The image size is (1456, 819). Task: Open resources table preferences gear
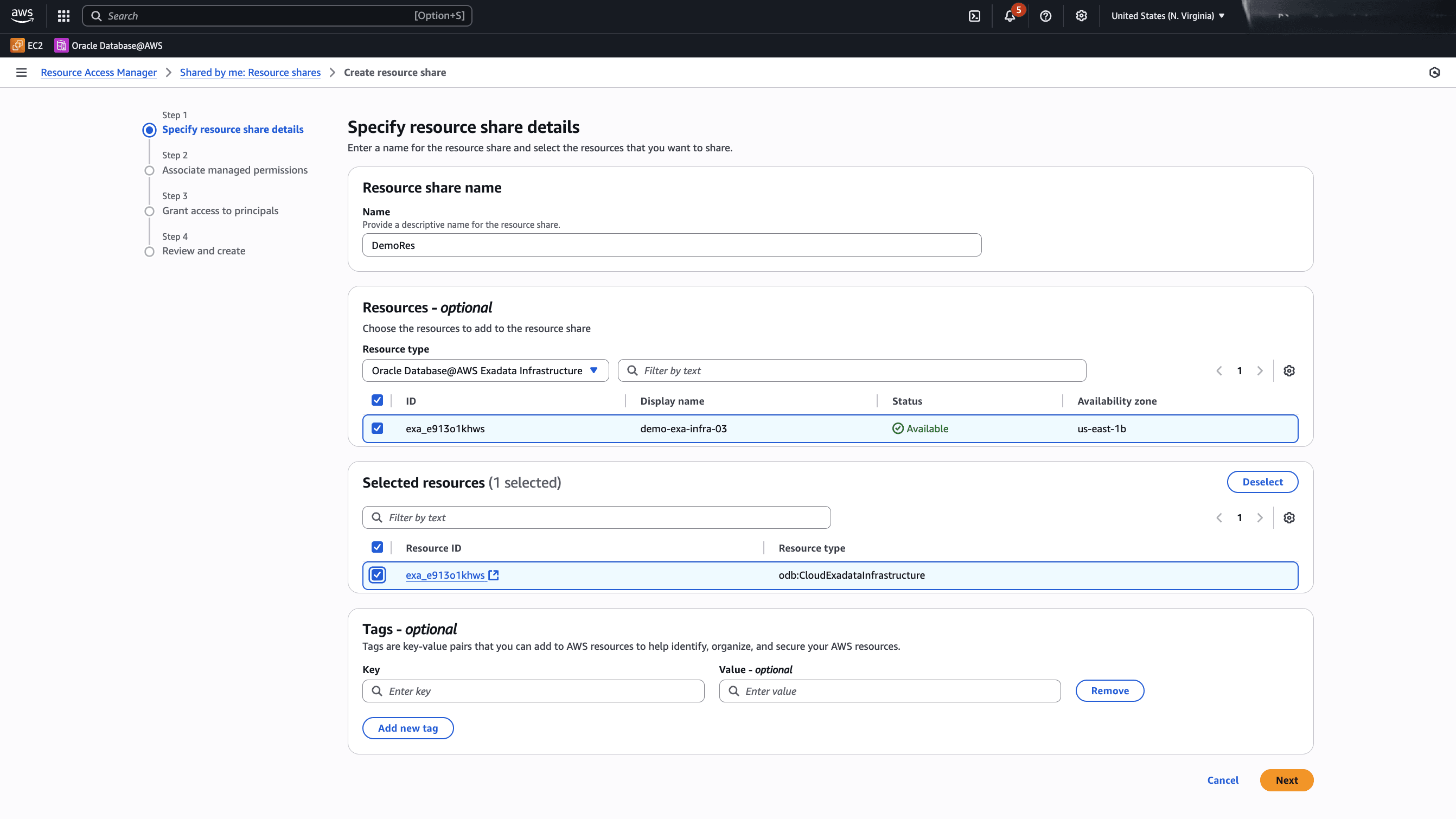(1289, 370)
